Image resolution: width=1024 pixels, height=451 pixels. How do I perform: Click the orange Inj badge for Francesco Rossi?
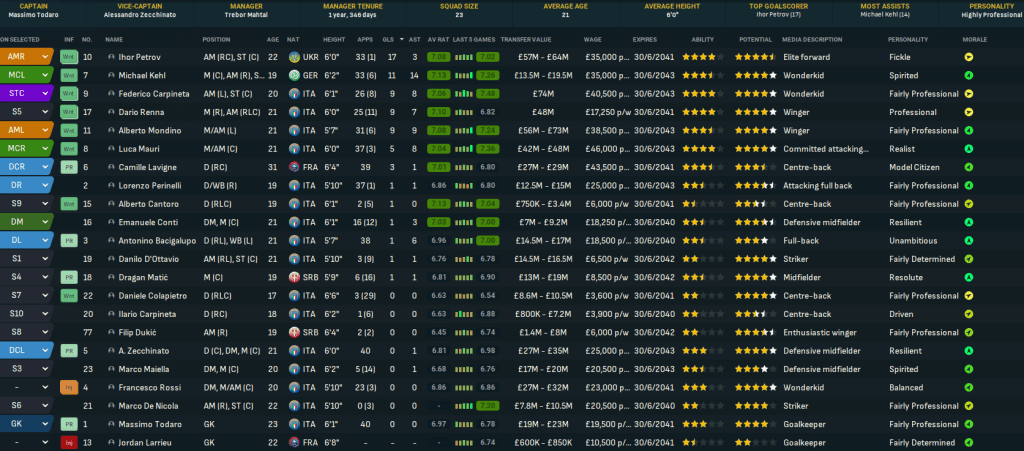coord(69,387)
